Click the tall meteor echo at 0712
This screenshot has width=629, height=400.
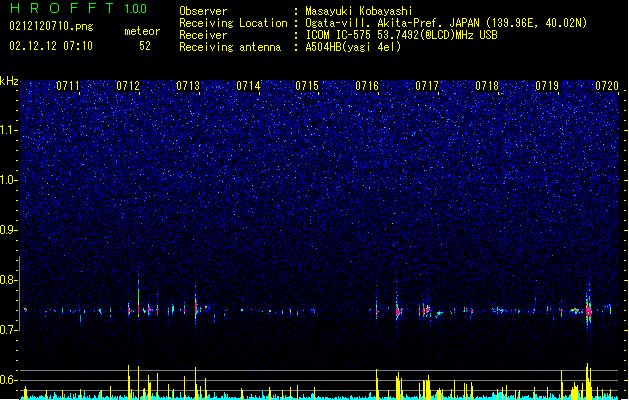click(138, 298)
